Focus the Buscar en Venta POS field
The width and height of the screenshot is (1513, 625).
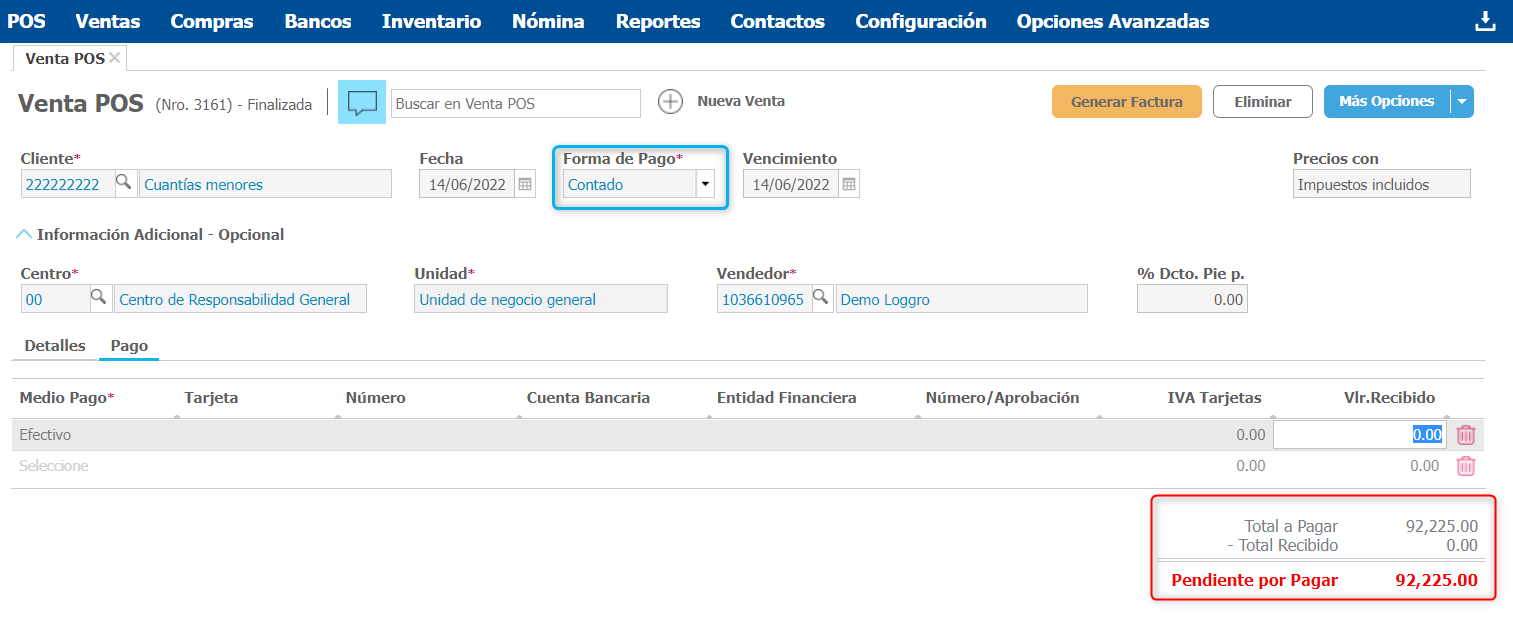(515, 103)
